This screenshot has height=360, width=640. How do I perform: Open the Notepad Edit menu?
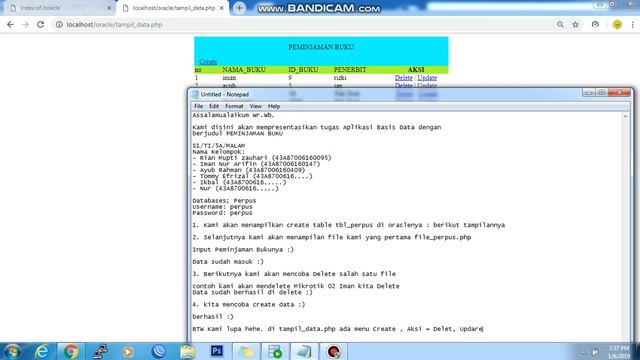tap(214, 106)
